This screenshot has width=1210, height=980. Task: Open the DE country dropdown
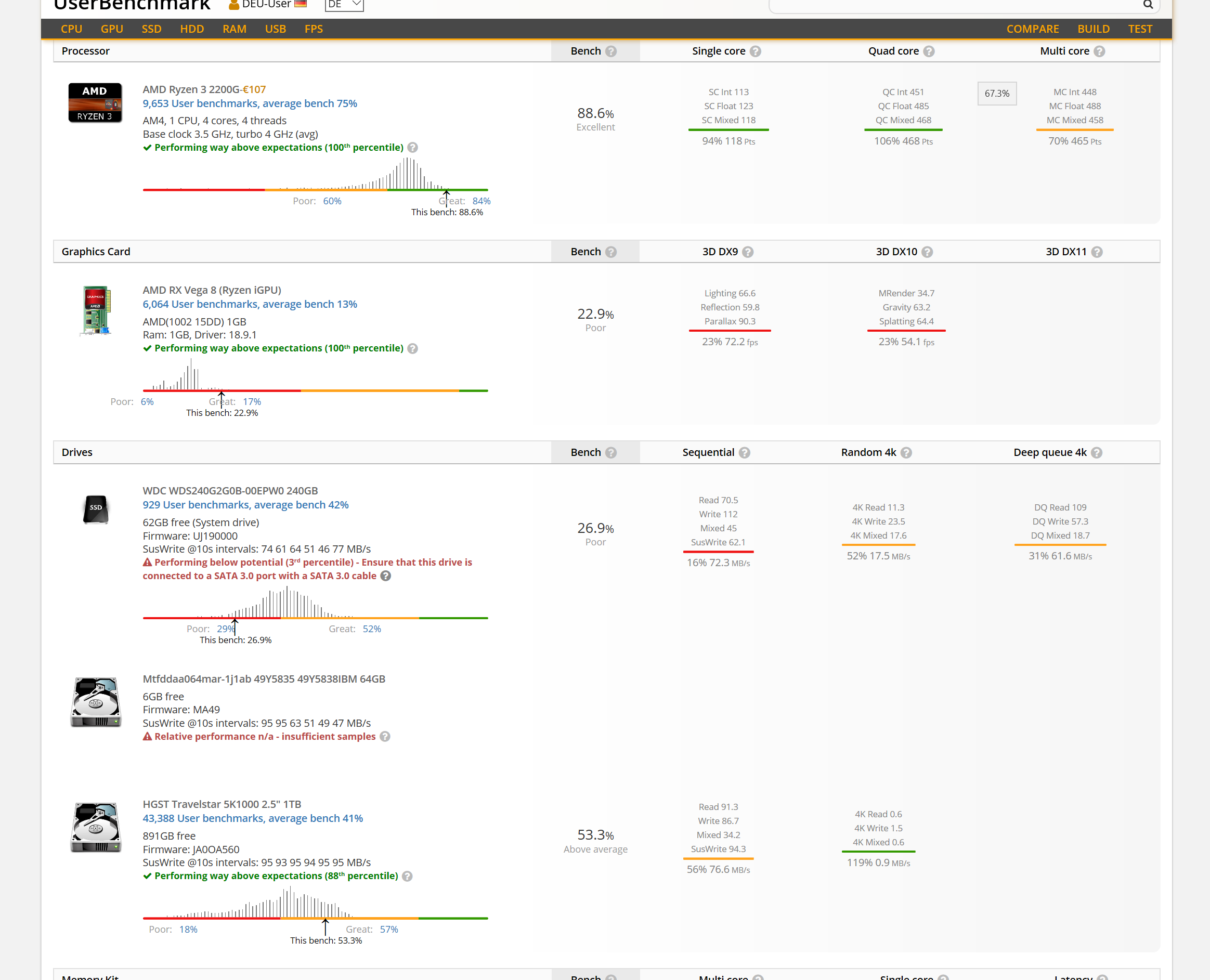pos(344,5)
